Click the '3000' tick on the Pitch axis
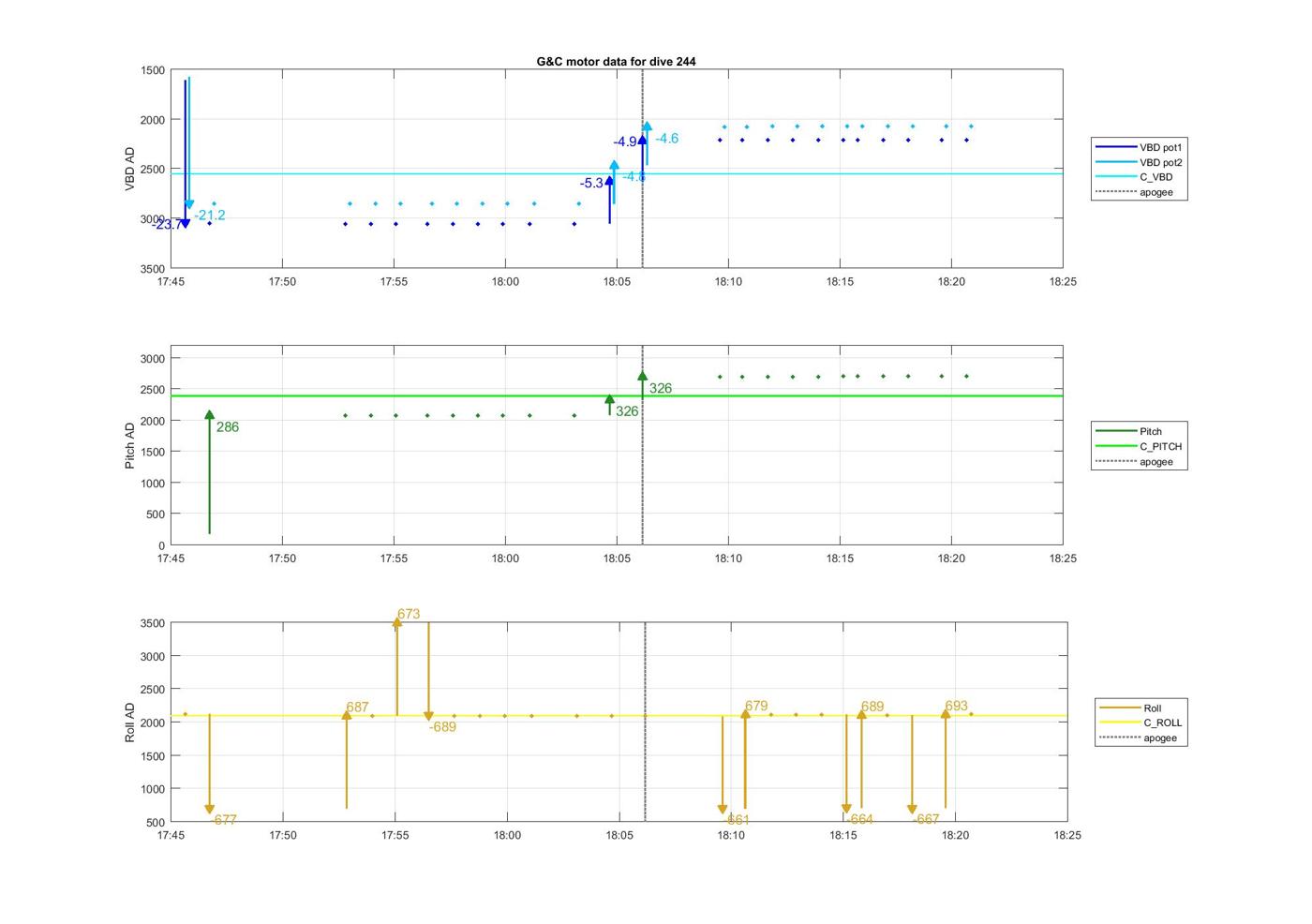 (x=153, y=359)
